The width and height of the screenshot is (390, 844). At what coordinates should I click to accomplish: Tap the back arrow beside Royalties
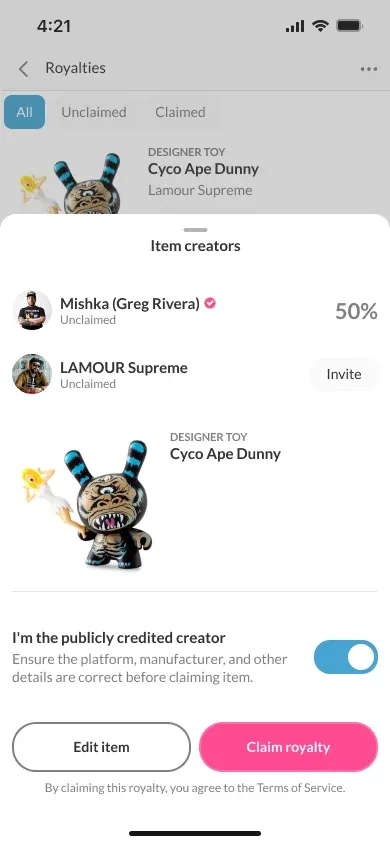(23, 69)
